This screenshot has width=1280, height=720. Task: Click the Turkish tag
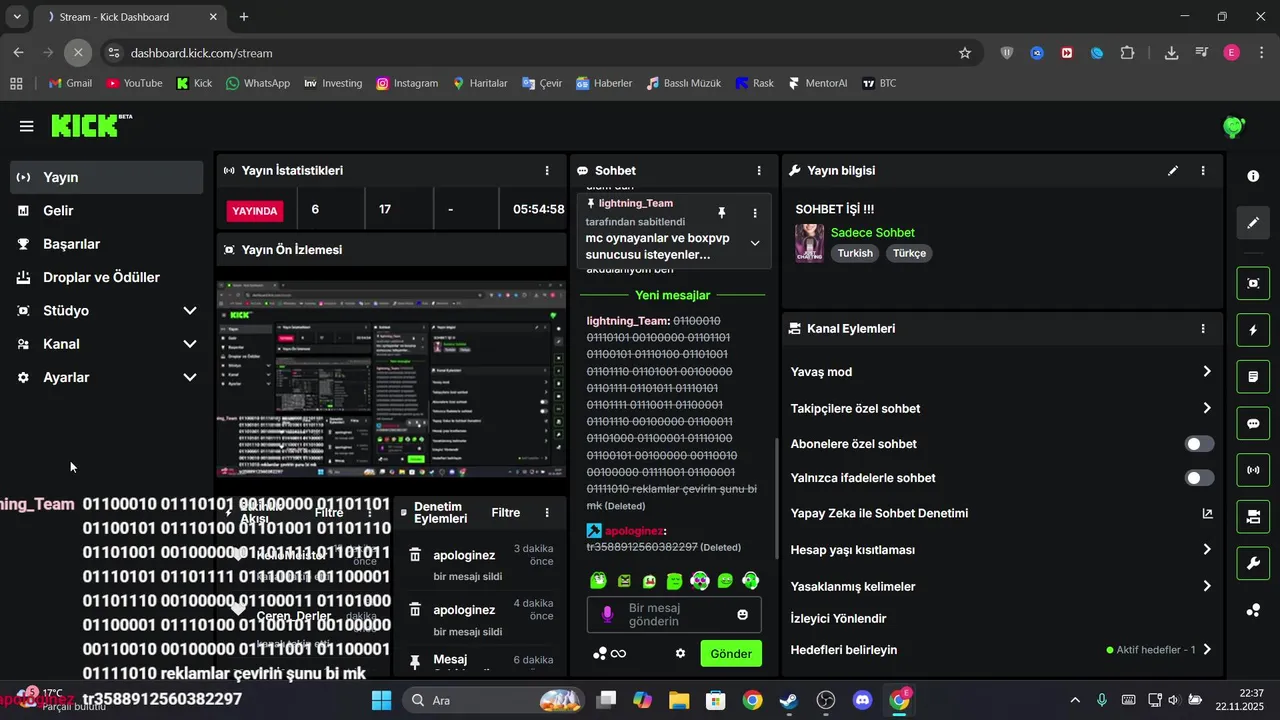point(855,254)
